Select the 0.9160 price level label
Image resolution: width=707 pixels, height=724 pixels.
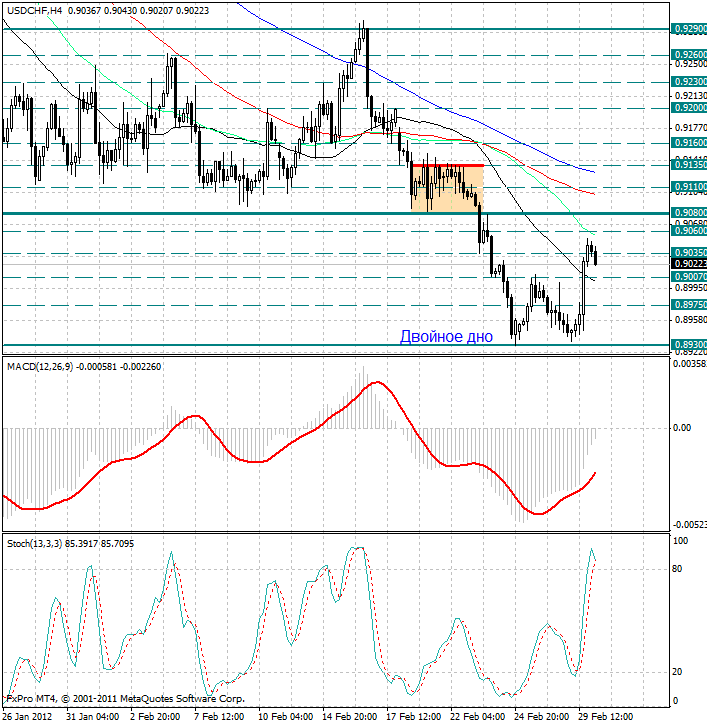pyautogui.click(x=689, y=143)
